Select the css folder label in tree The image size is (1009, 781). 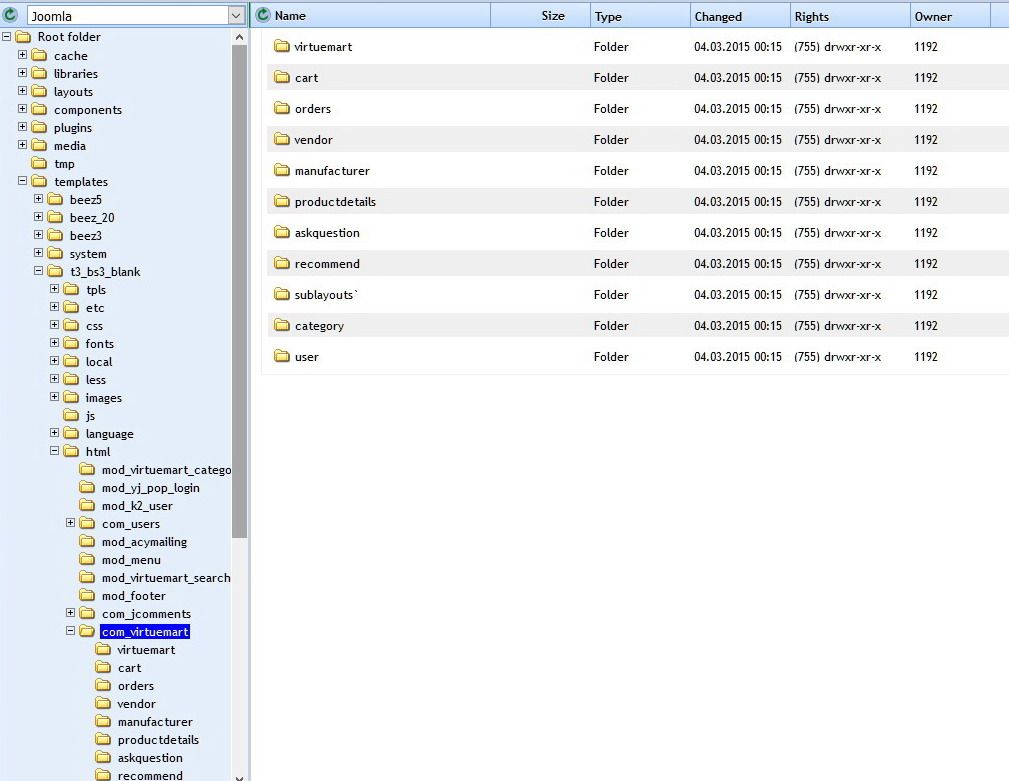[x=95, y=326]
